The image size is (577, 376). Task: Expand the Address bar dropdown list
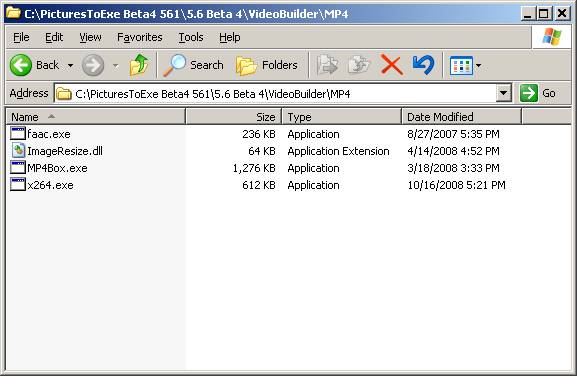click(503, 93)
